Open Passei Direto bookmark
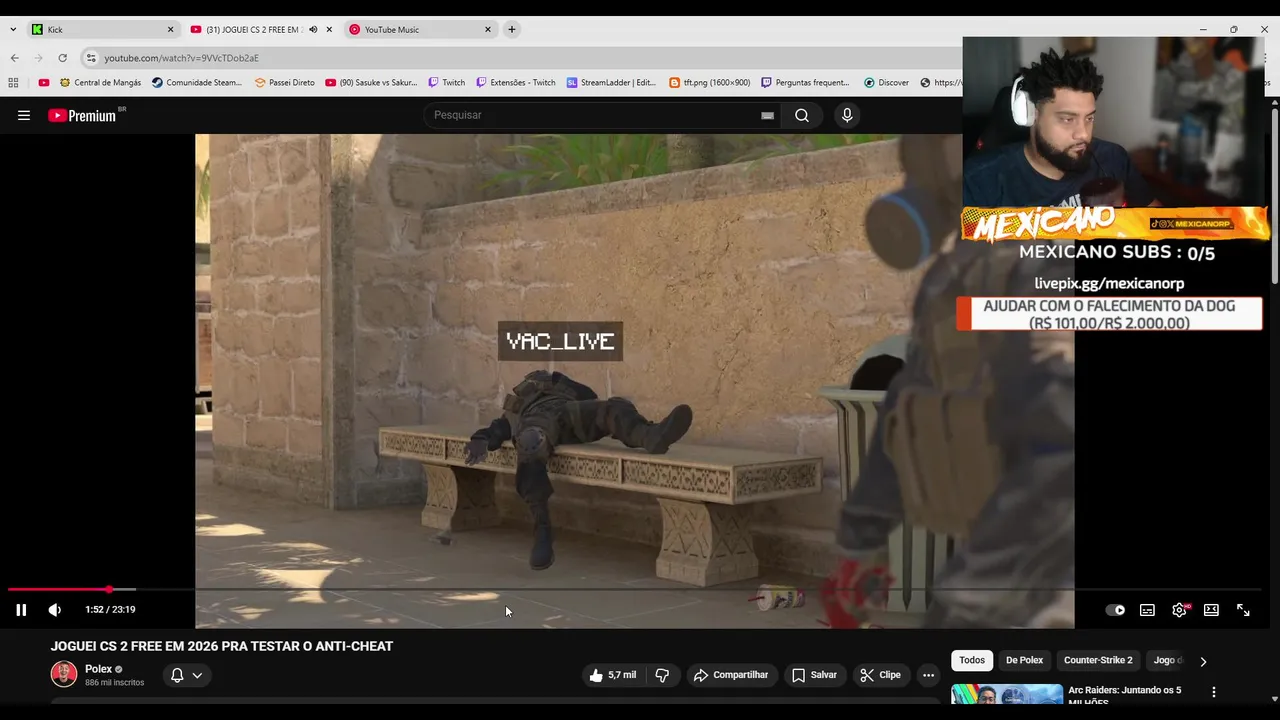The image size is (1280, 720). (x=284, y=83)
